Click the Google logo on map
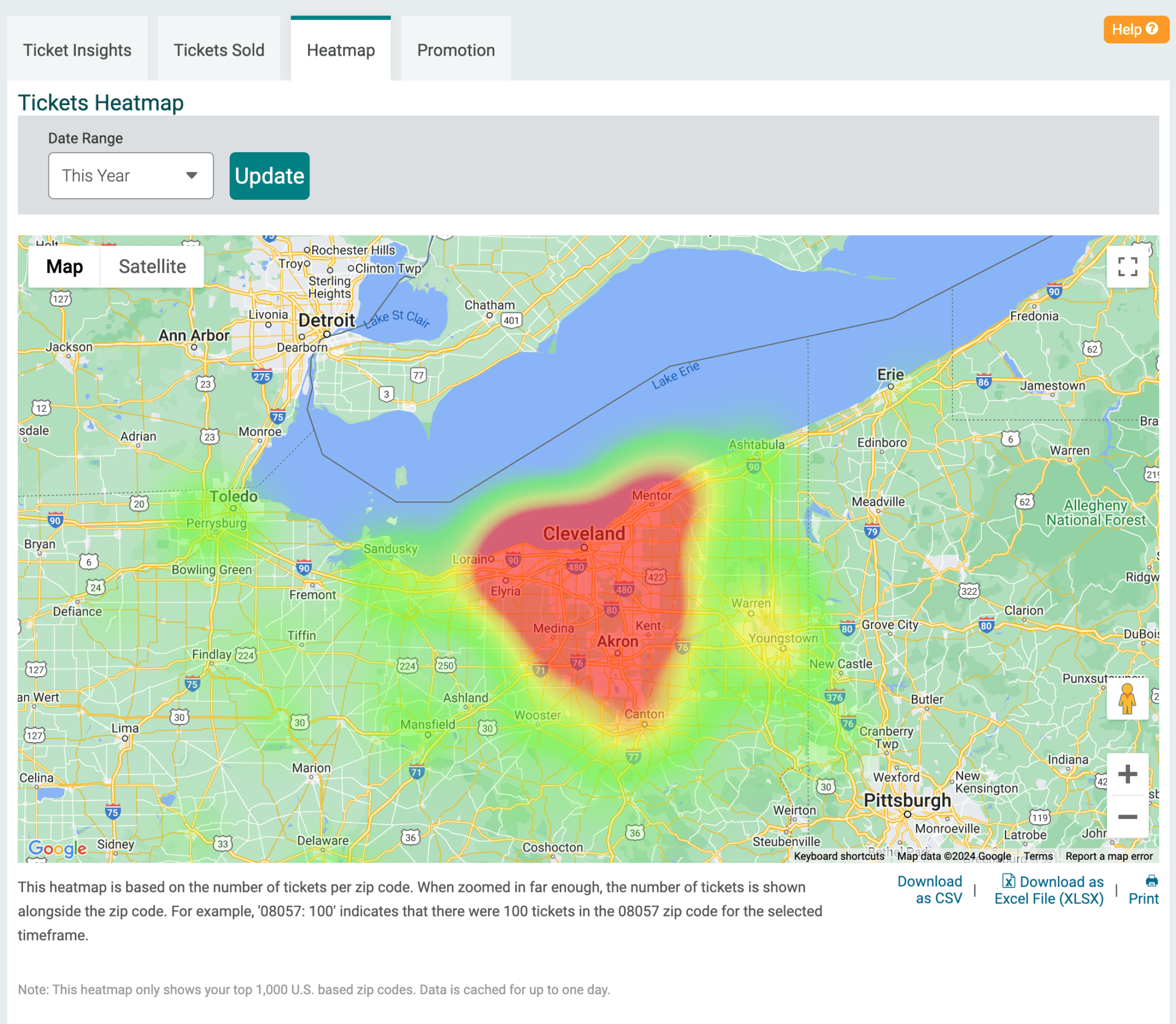The width and height of the screenshot is (1176, 1024). [x=57, y=848]
